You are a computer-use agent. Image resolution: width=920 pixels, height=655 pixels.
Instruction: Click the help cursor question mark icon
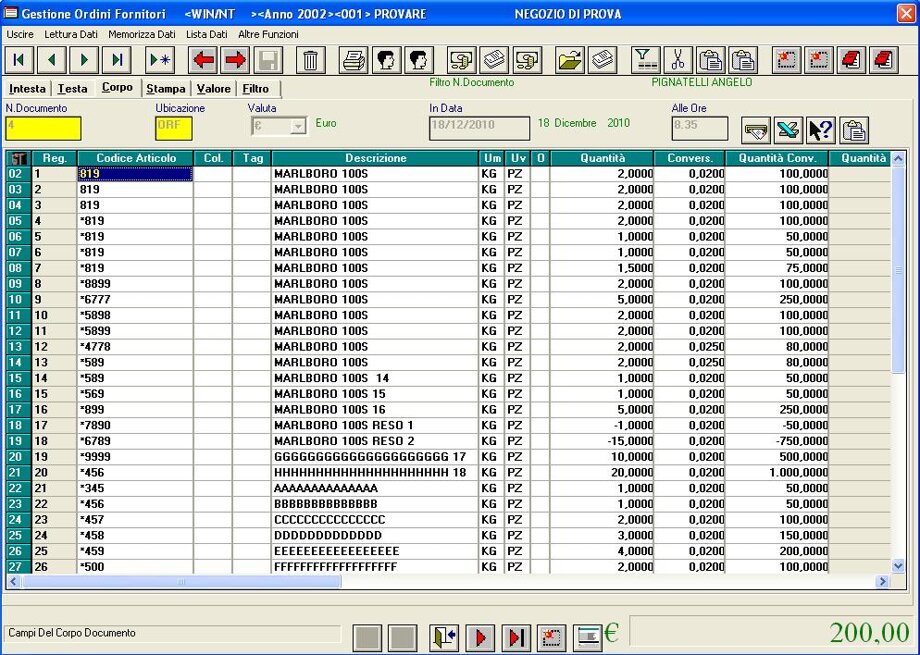click(820, 130)
